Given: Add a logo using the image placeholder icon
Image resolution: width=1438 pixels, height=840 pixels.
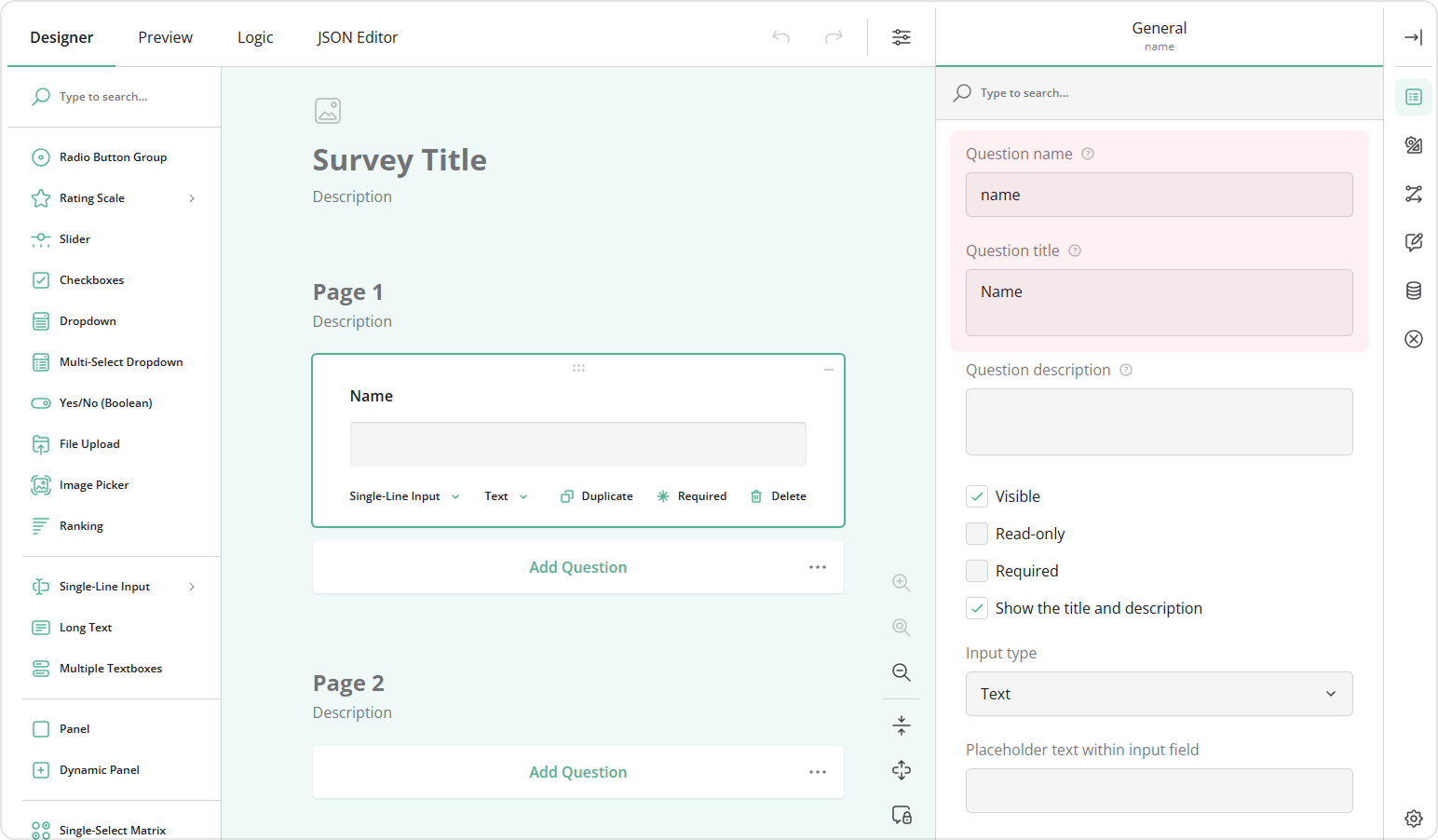Looking at the screenshot, I should (x=328, y=110).
